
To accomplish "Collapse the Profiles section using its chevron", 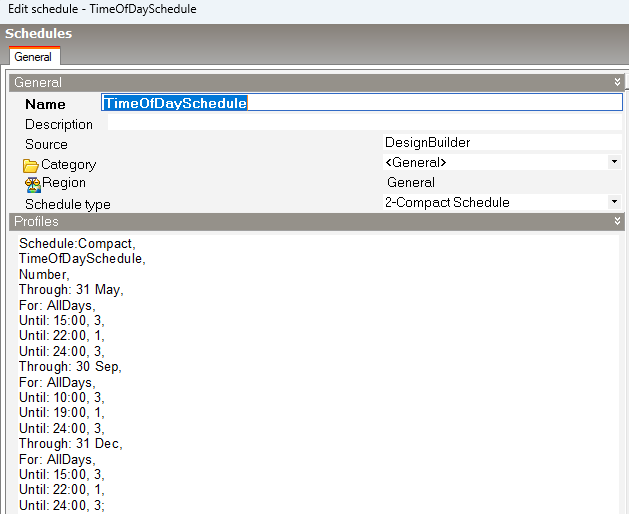I will [x=617, y=222].
